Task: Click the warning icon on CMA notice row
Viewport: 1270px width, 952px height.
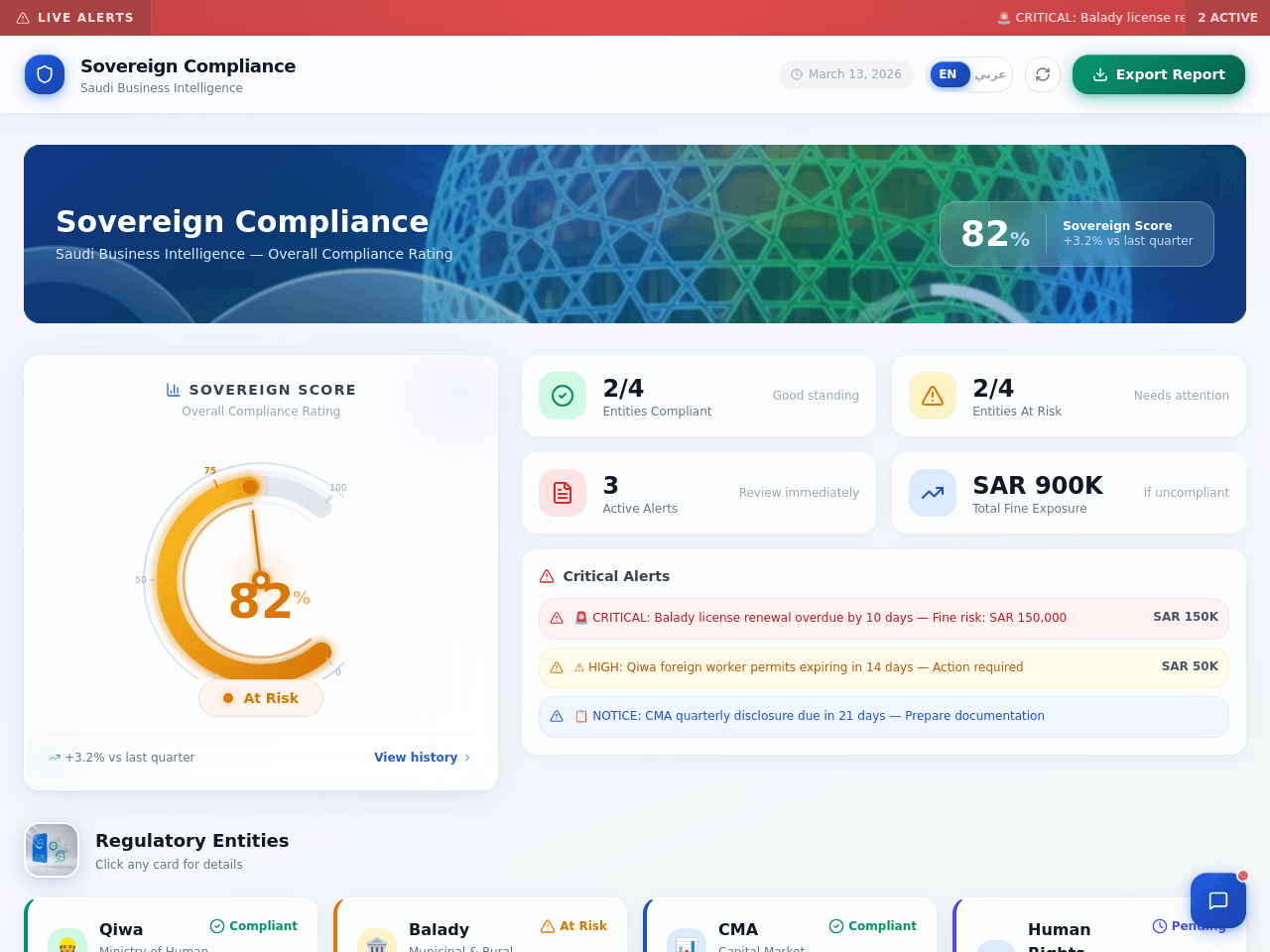Action: (x=557, y=716)
